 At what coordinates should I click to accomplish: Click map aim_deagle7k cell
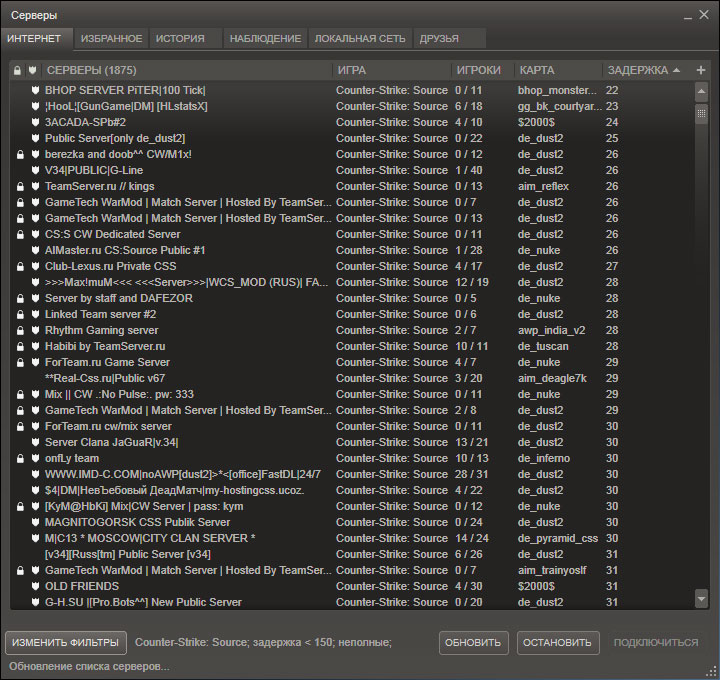(552, 378)
